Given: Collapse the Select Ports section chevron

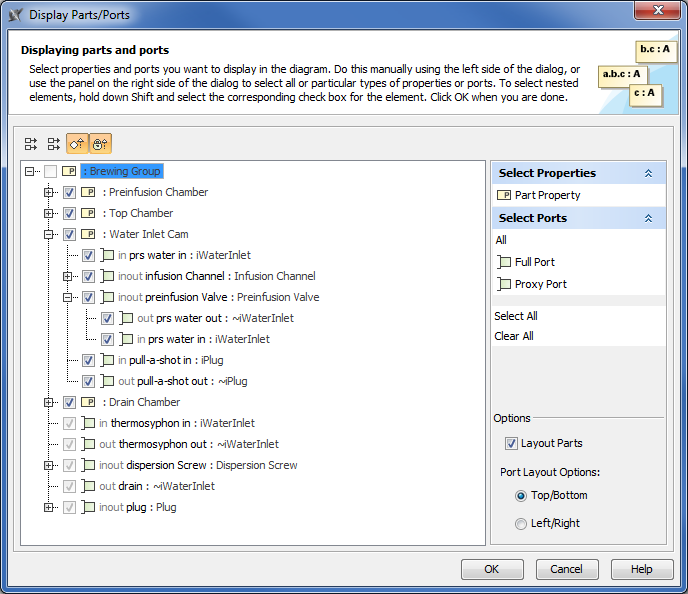Looking at the screenshot, I should pyautogui.click(x=649, y=218).
